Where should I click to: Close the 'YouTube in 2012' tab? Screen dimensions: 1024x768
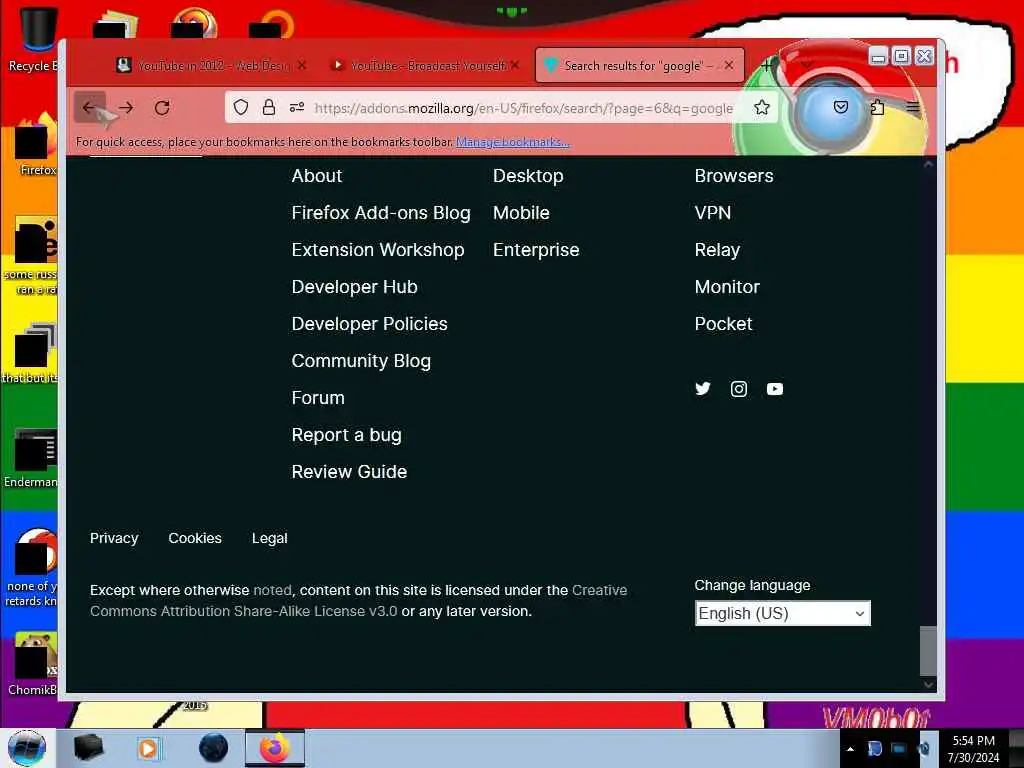(x=302, y=65)
